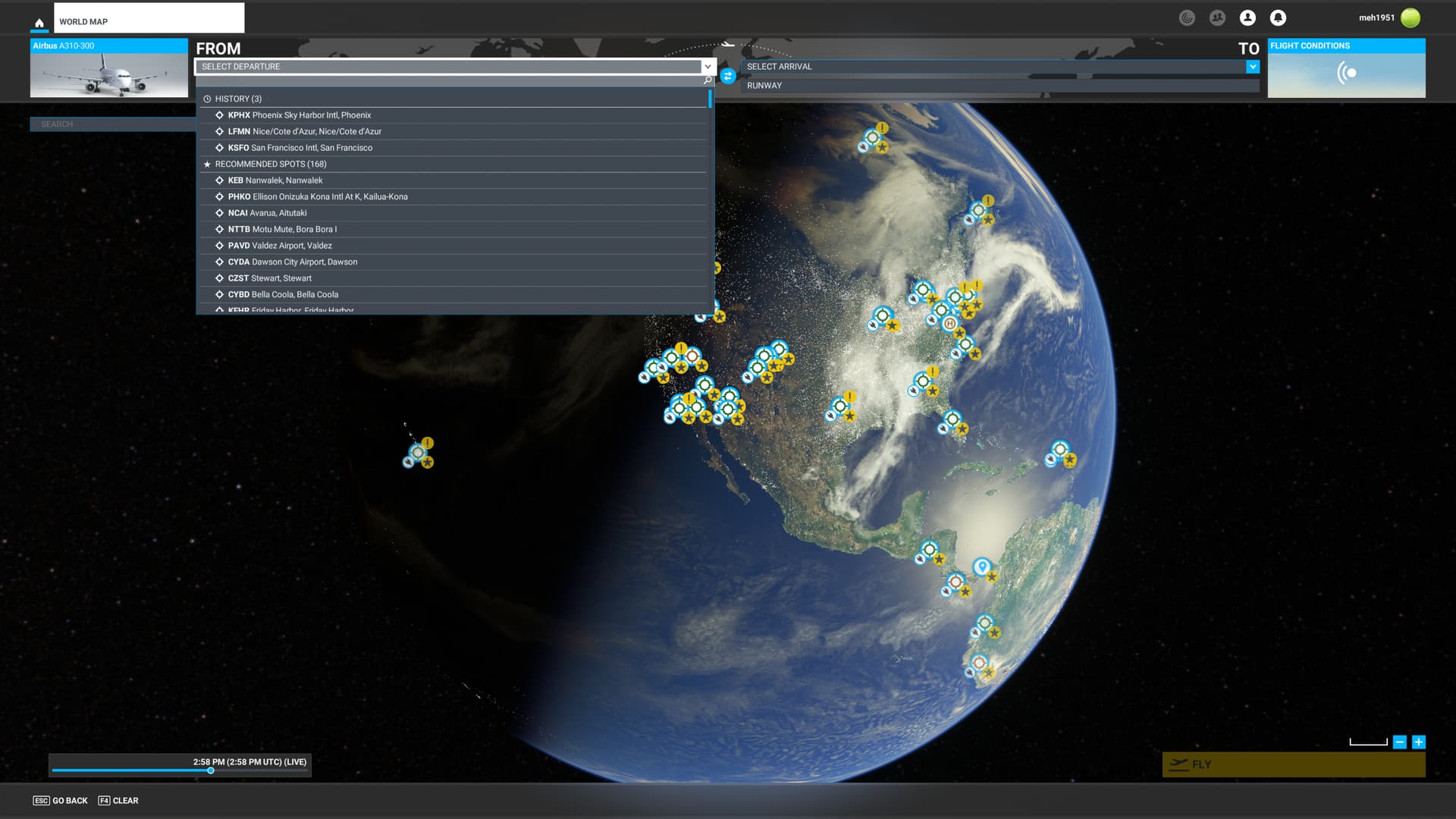The image size is (1456, 819).
Task: Choose KPHX Phoenix Sky Harbor from history
Action: [x=300, y=115]
